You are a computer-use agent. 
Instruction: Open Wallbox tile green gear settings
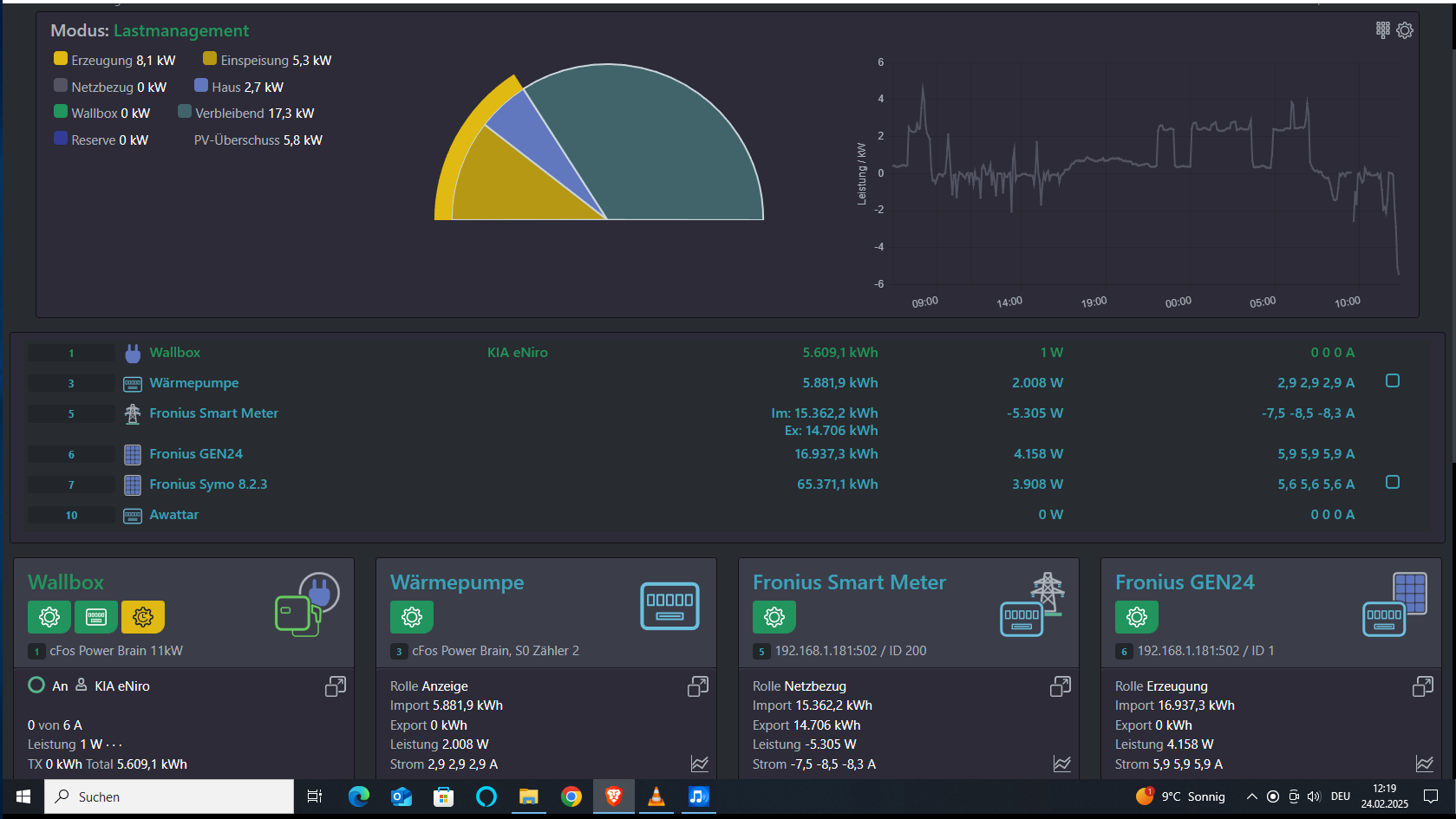click(x=49, y=617)
